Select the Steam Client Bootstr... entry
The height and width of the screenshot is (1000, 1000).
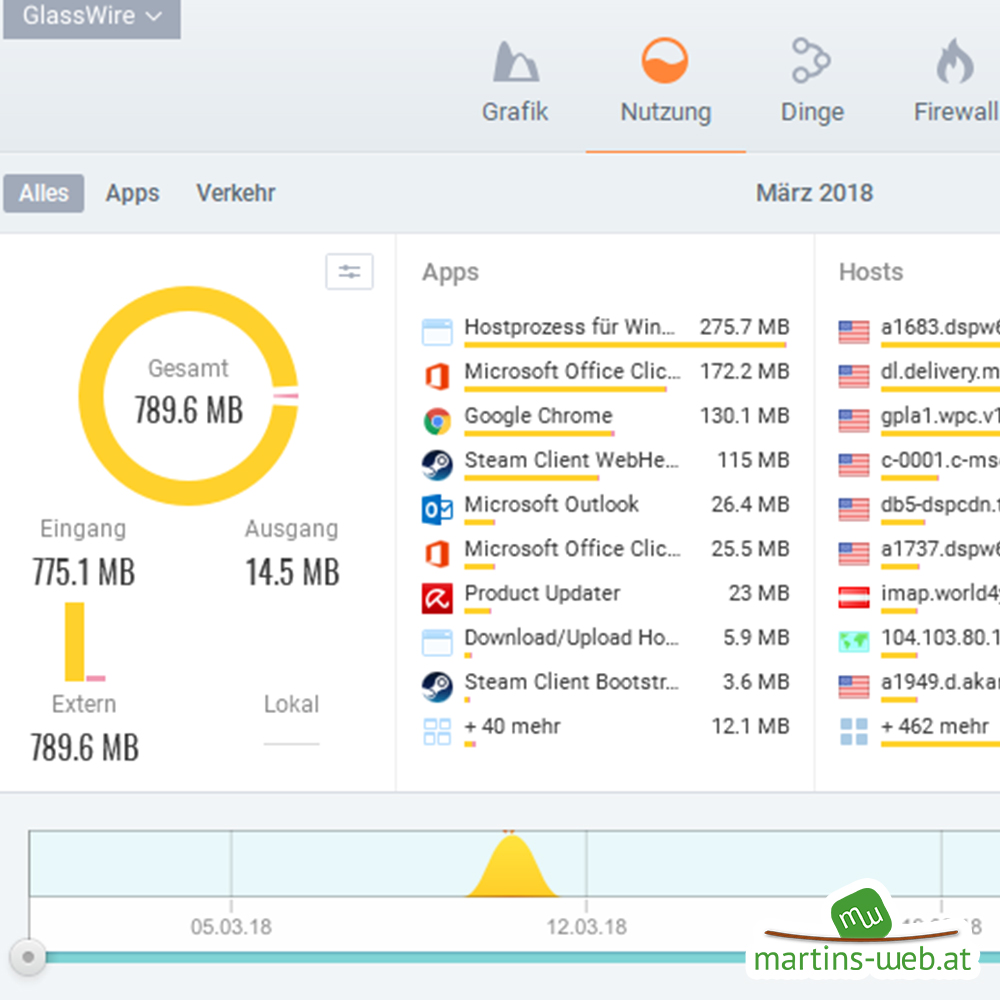pos(605,686)
